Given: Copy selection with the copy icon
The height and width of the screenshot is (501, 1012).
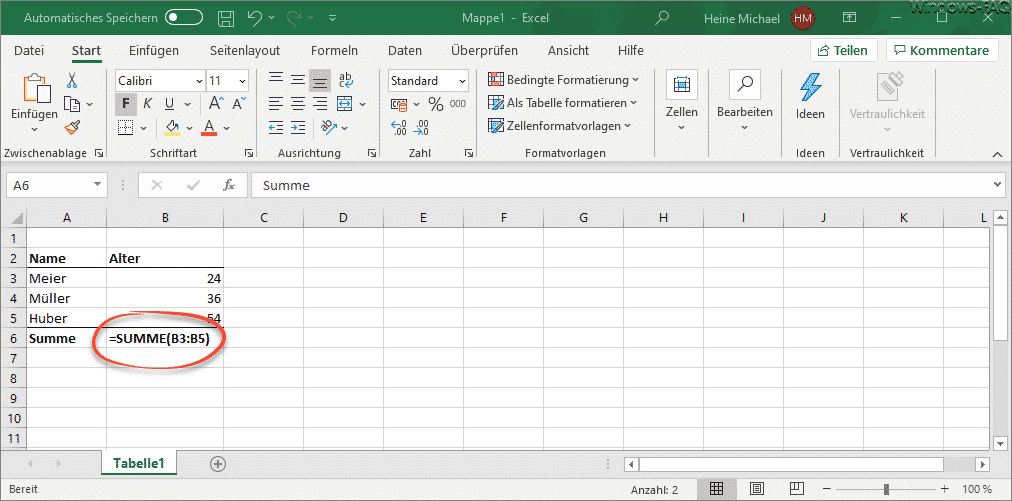Looking at the screenshot, I should (x=72, y=104).
